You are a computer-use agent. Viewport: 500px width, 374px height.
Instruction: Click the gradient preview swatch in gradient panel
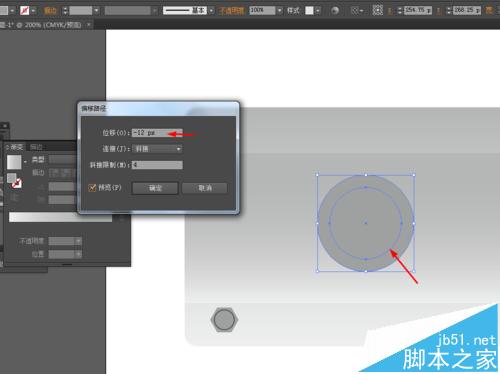click(x=14, y=162)
